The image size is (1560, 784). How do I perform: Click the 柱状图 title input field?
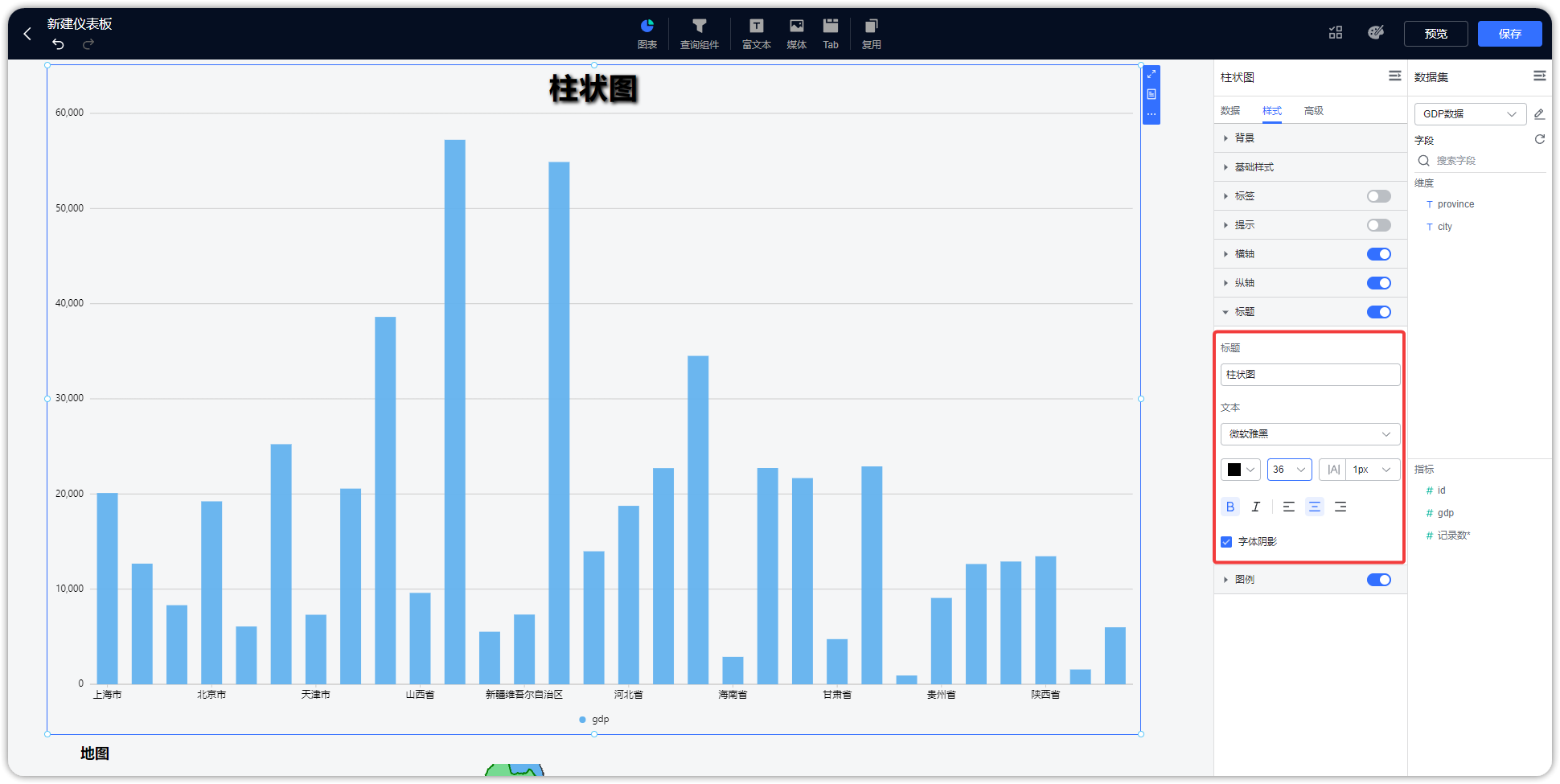coord(1310,375)
